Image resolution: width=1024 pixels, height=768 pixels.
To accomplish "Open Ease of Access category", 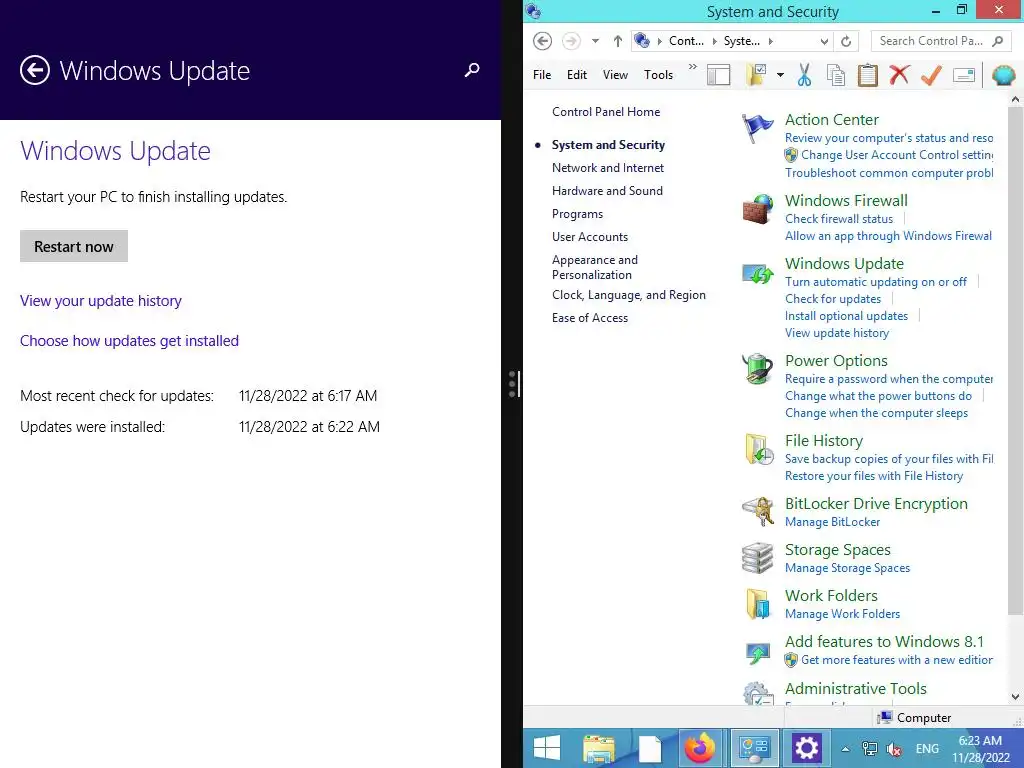I will pos(590,318).
